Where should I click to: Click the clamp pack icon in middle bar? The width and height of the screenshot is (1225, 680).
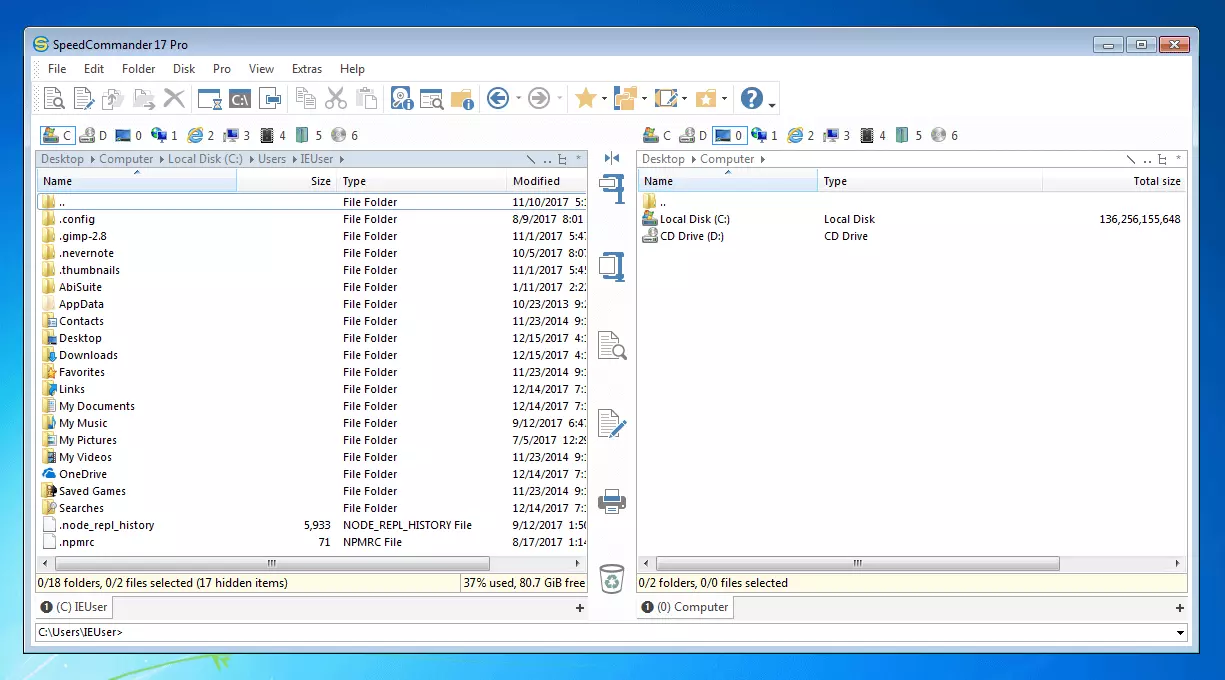(x=612, y=188)
